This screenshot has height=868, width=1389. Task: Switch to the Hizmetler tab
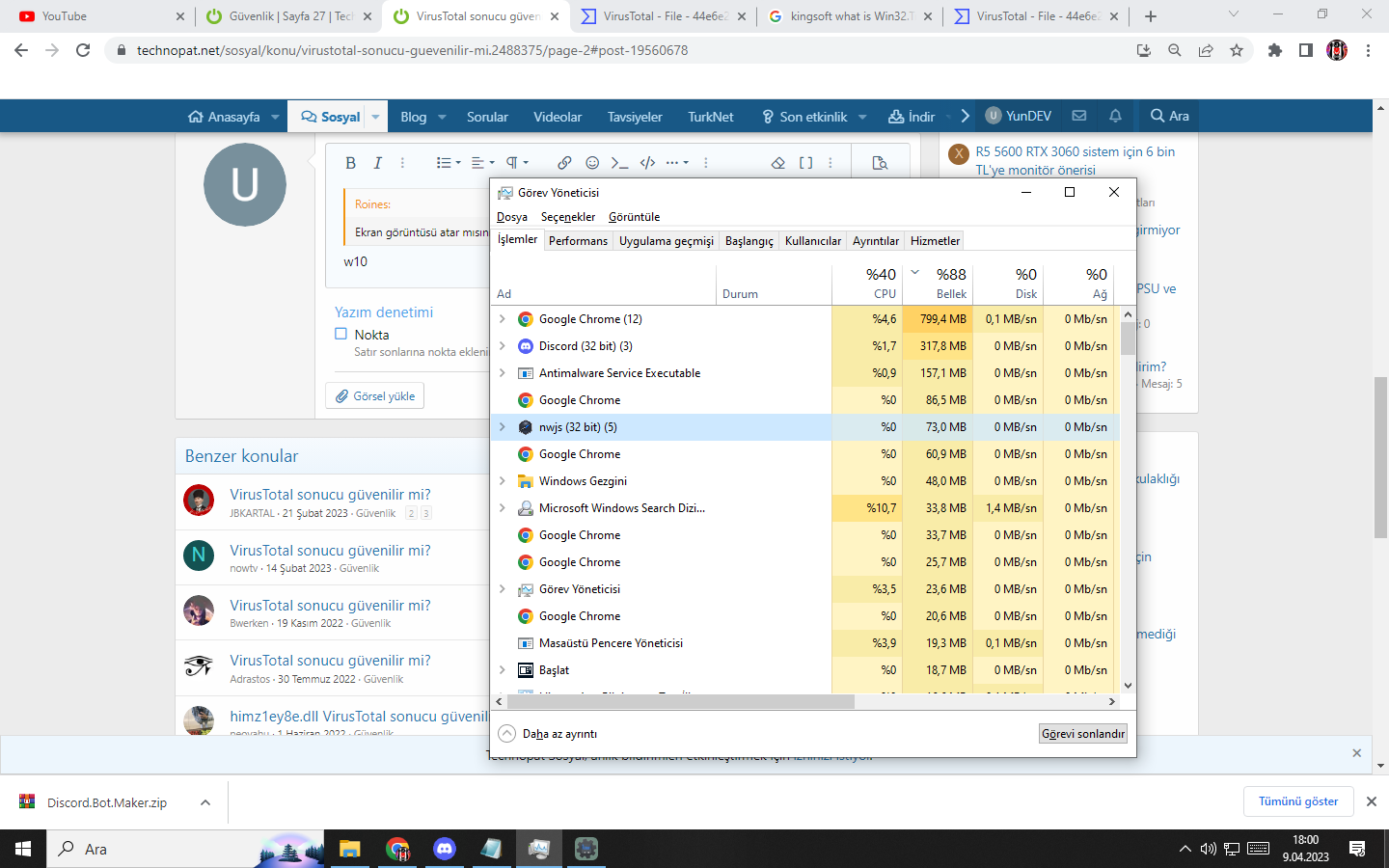(x=936, y=241)
